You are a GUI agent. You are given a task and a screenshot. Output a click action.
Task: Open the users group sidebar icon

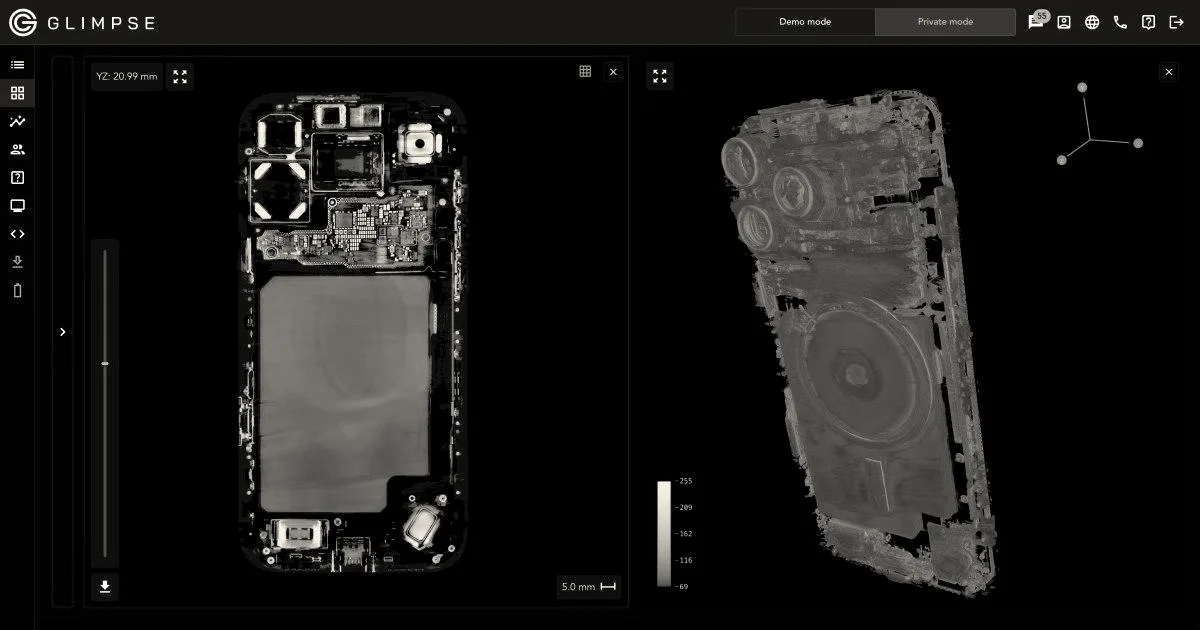click(x=17, y=149)
